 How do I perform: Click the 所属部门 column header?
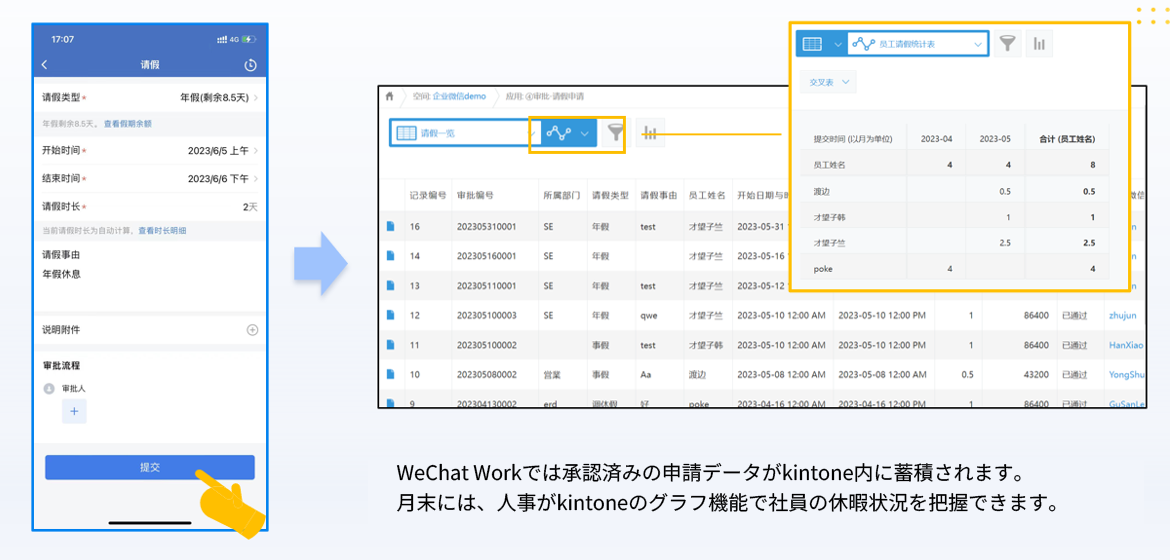point(563,196)
